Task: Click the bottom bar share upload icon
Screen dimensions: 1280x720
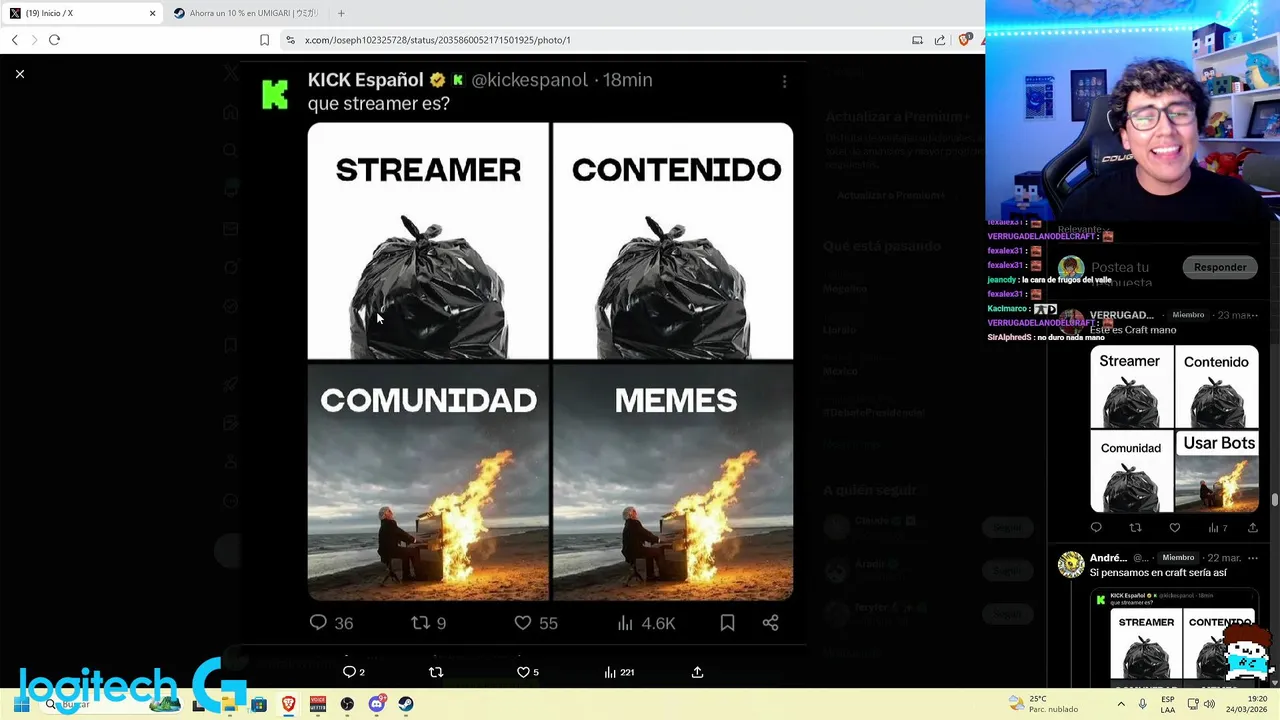Action: pyautogui.click(x=697, y=672)
